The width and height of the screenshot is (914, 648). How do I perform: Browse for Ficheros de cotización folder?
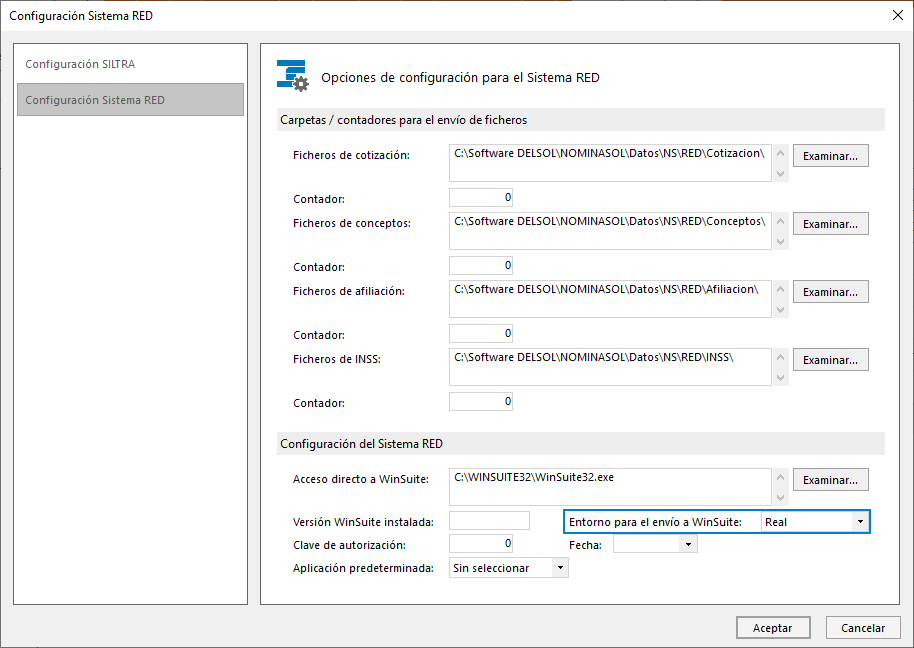(831, 156)
